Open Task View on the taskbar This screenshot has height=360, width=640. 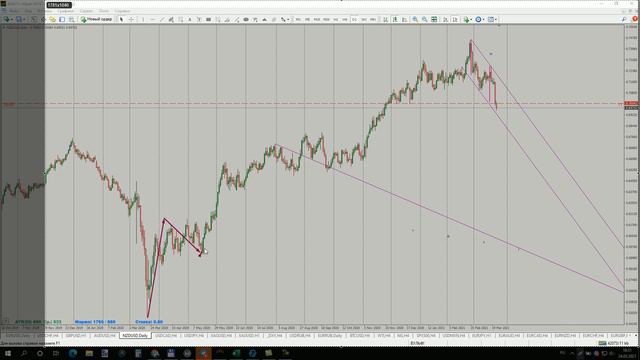click(56, 353)
